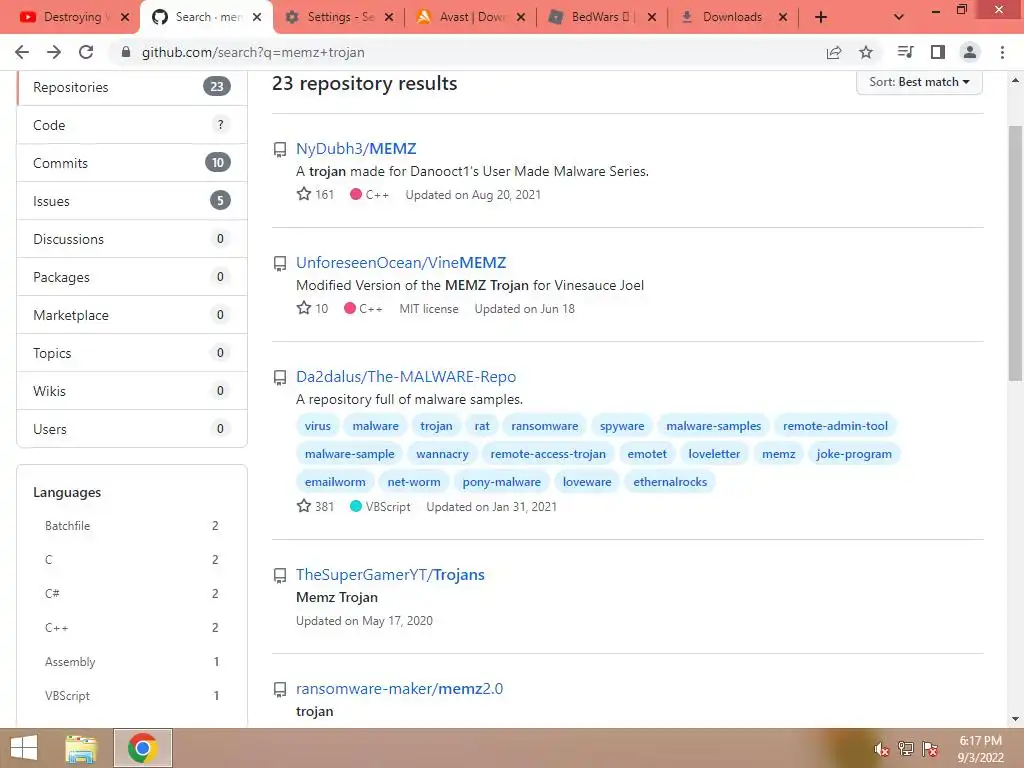1024x768 pixels.
Task: Share this page icon in address bar
Action: (834, 52)
